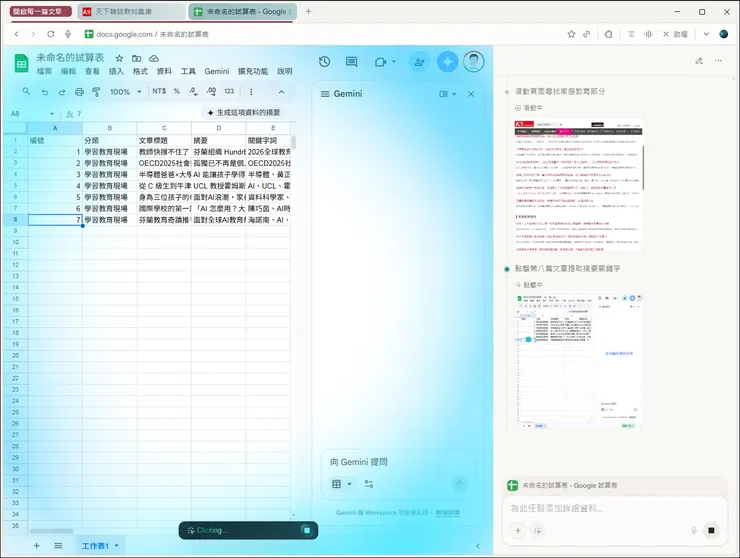The height and width of the screenshot is (558, 740).
Task: Open the 檔案 menu
Action: coord(44,71)
